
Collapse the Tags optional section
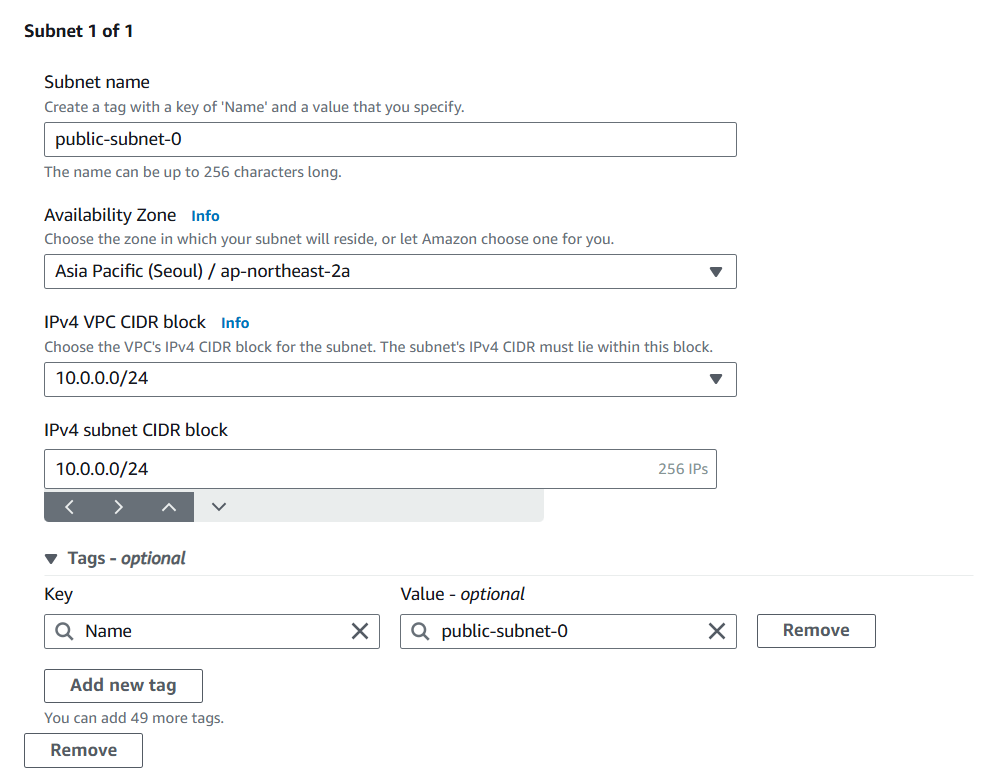point(52,559)
